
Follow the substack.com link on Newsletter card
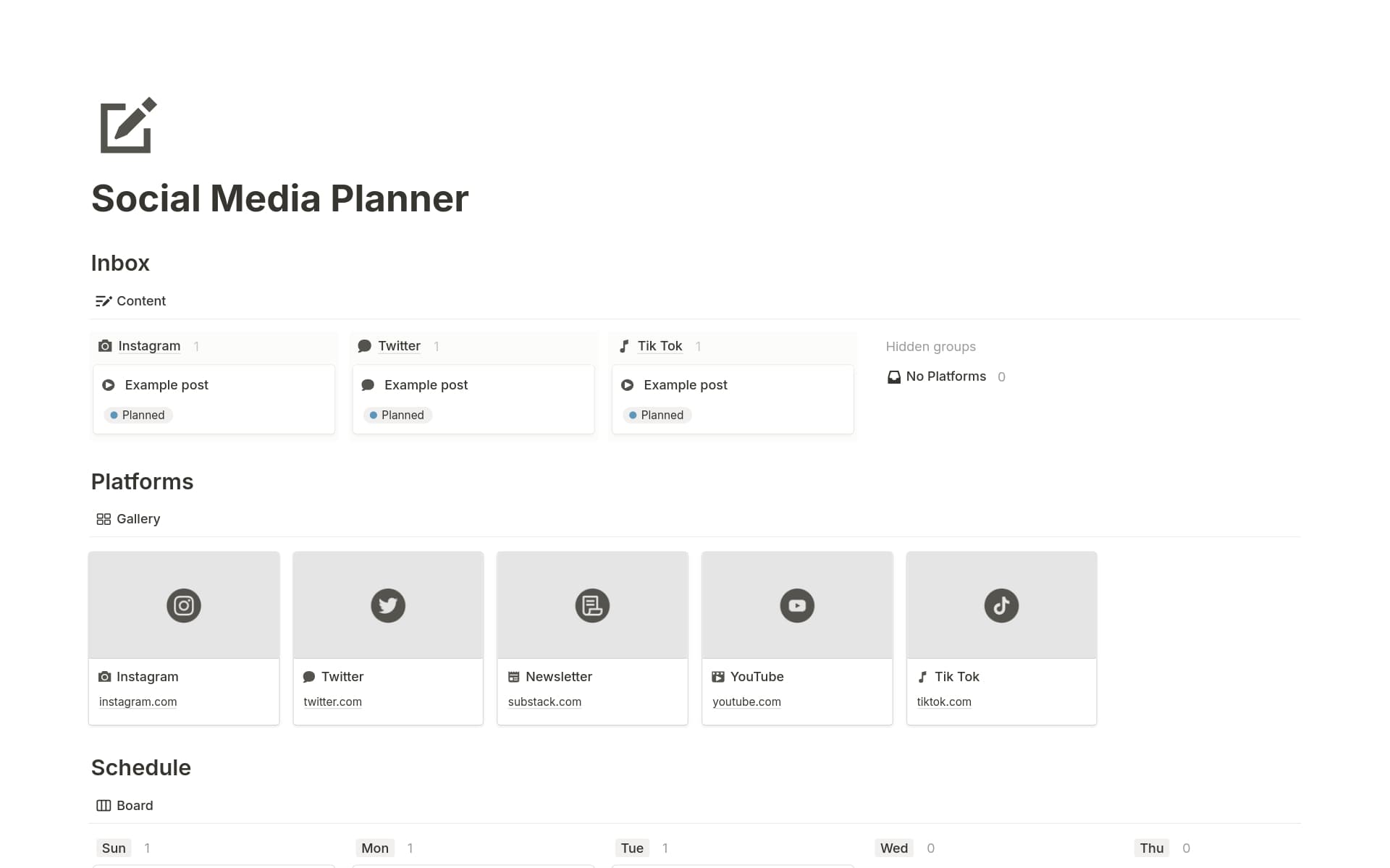pyautogui.click(x=544, y=701)
